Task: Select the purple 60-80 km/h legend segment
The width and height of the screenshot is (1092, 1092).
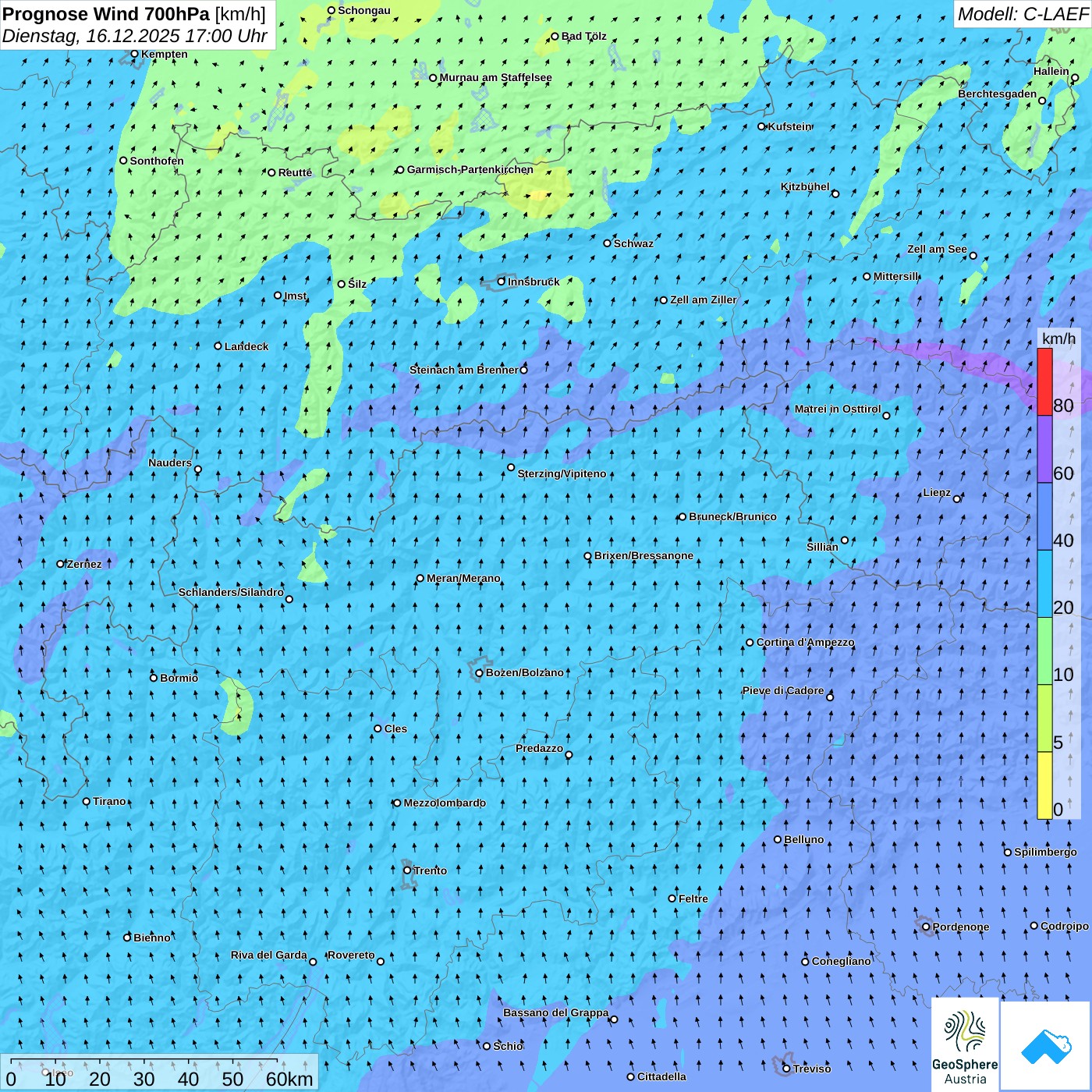Action: pyautogui.click(x=1044, y=449)
